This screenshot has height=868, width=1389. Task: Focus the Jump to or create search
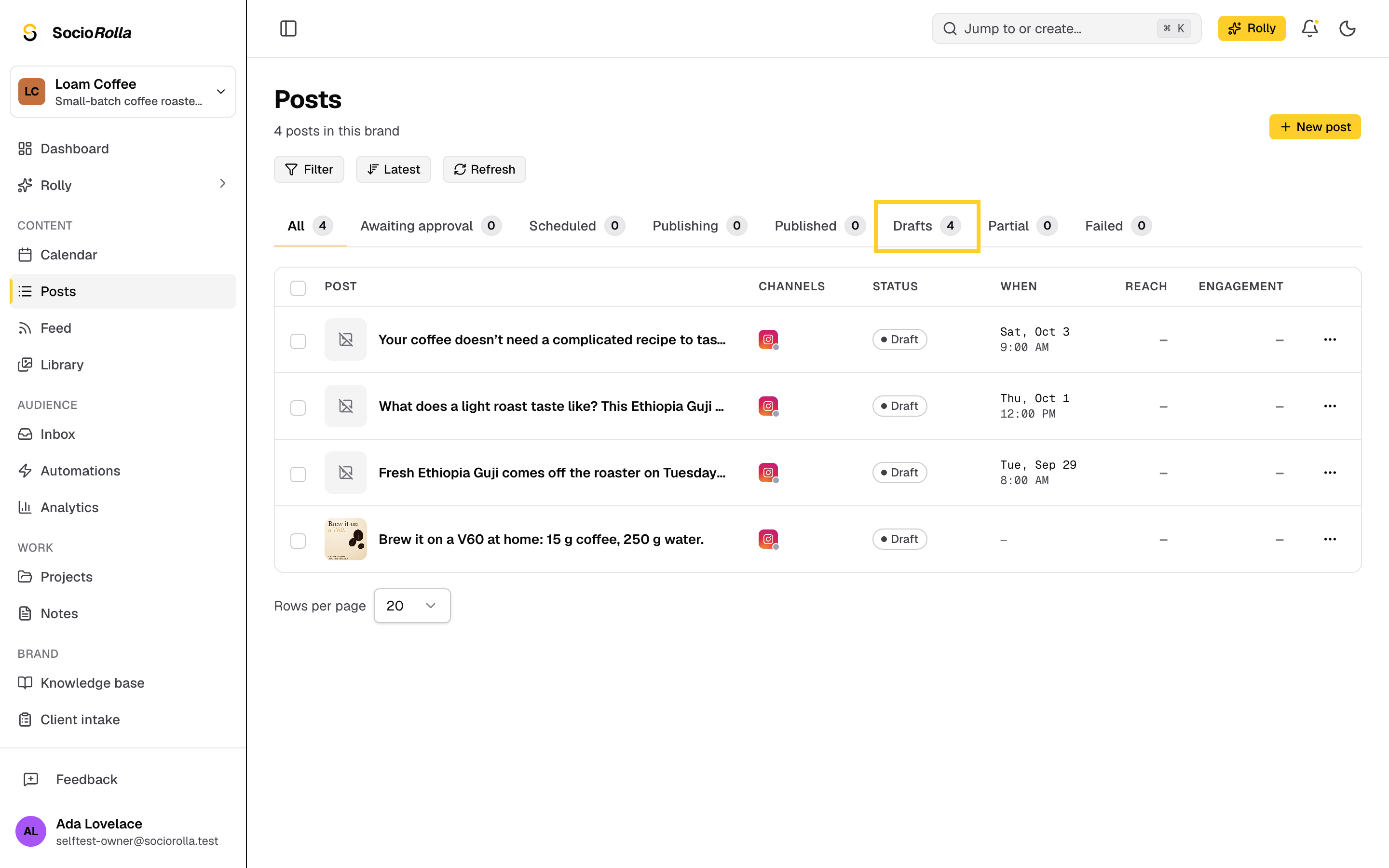pos(1066,29)
